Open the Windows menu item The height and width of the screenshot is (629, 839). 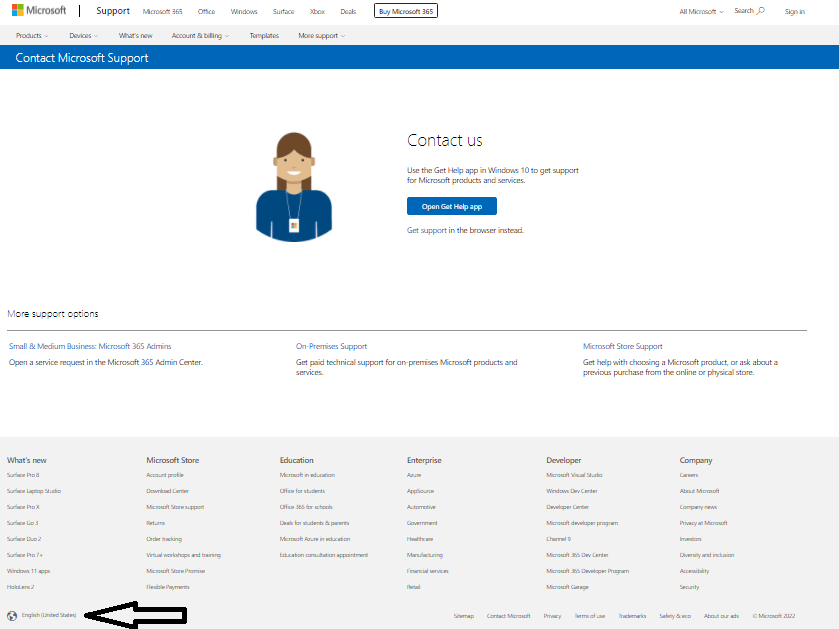(244, 11)
